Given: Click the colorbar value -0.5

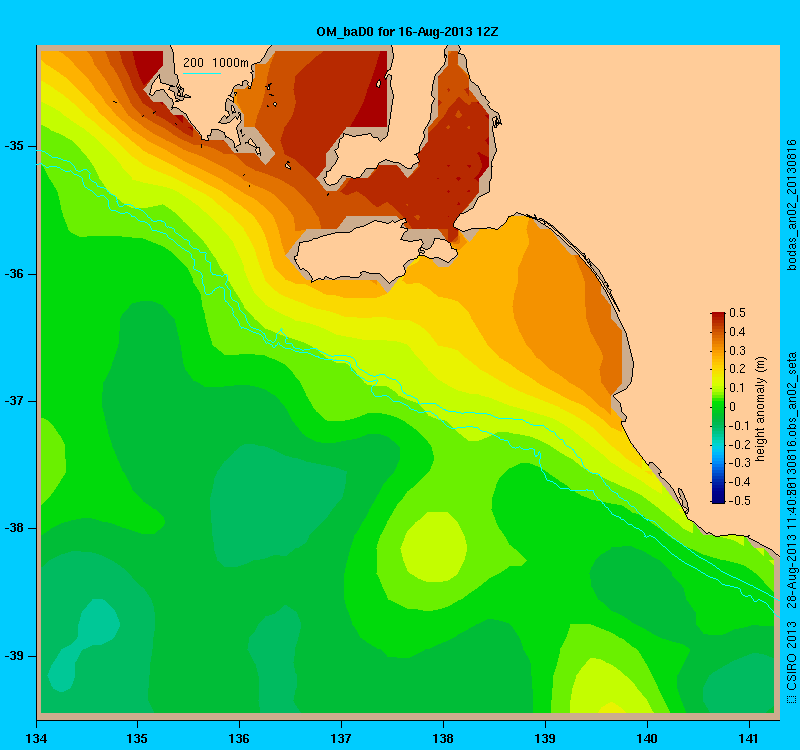Looking at the screenshot, I should (738, 501).
